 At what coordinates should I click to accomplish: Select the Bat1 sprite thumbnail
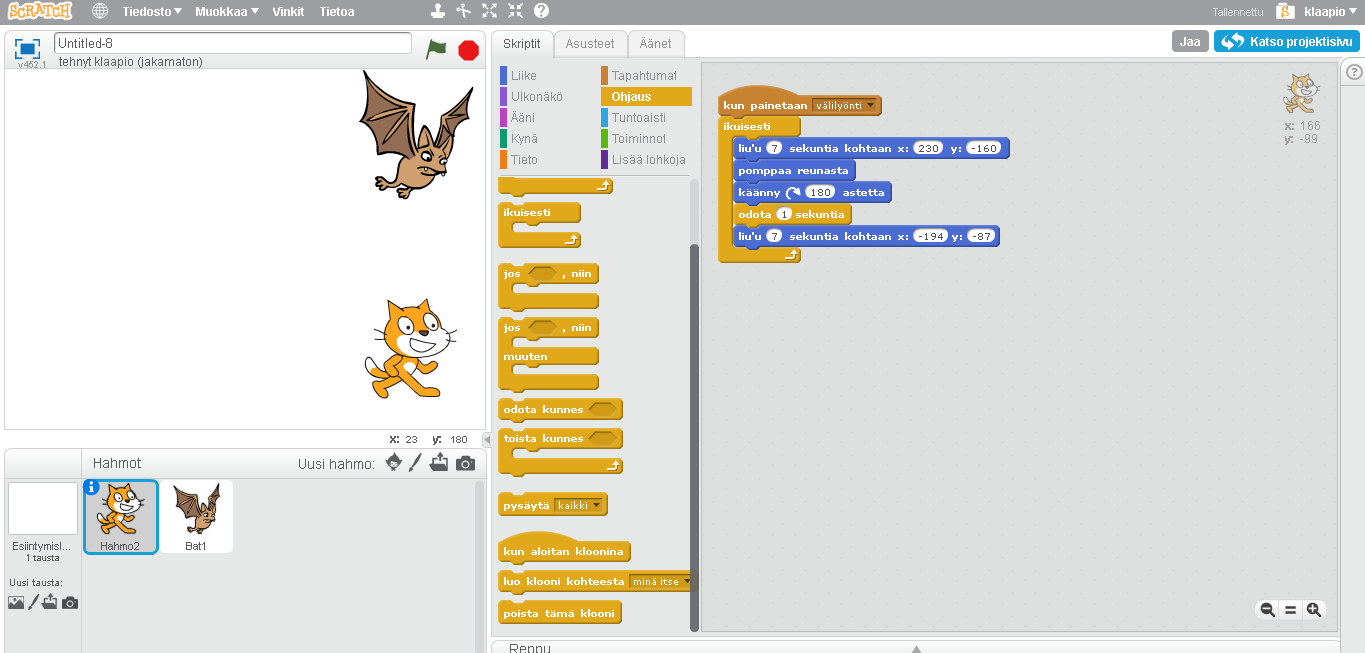(197, 515)
